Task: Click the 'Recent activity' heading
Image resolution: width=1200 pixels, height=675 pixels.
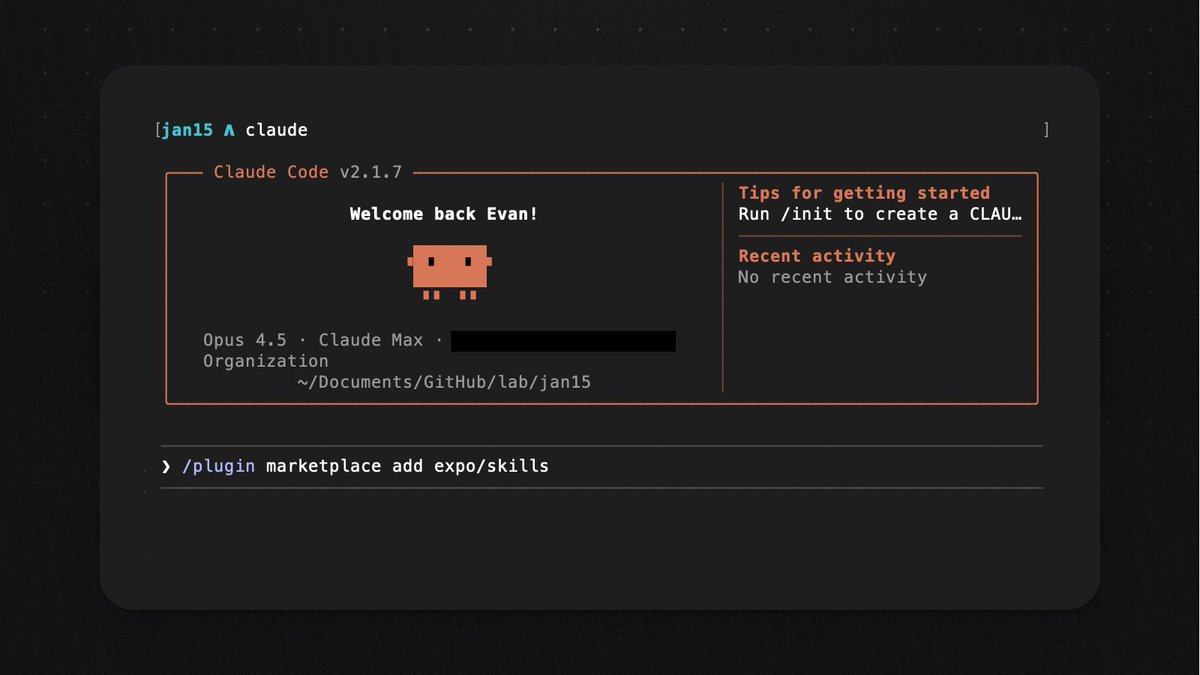Action: point(817,256)
